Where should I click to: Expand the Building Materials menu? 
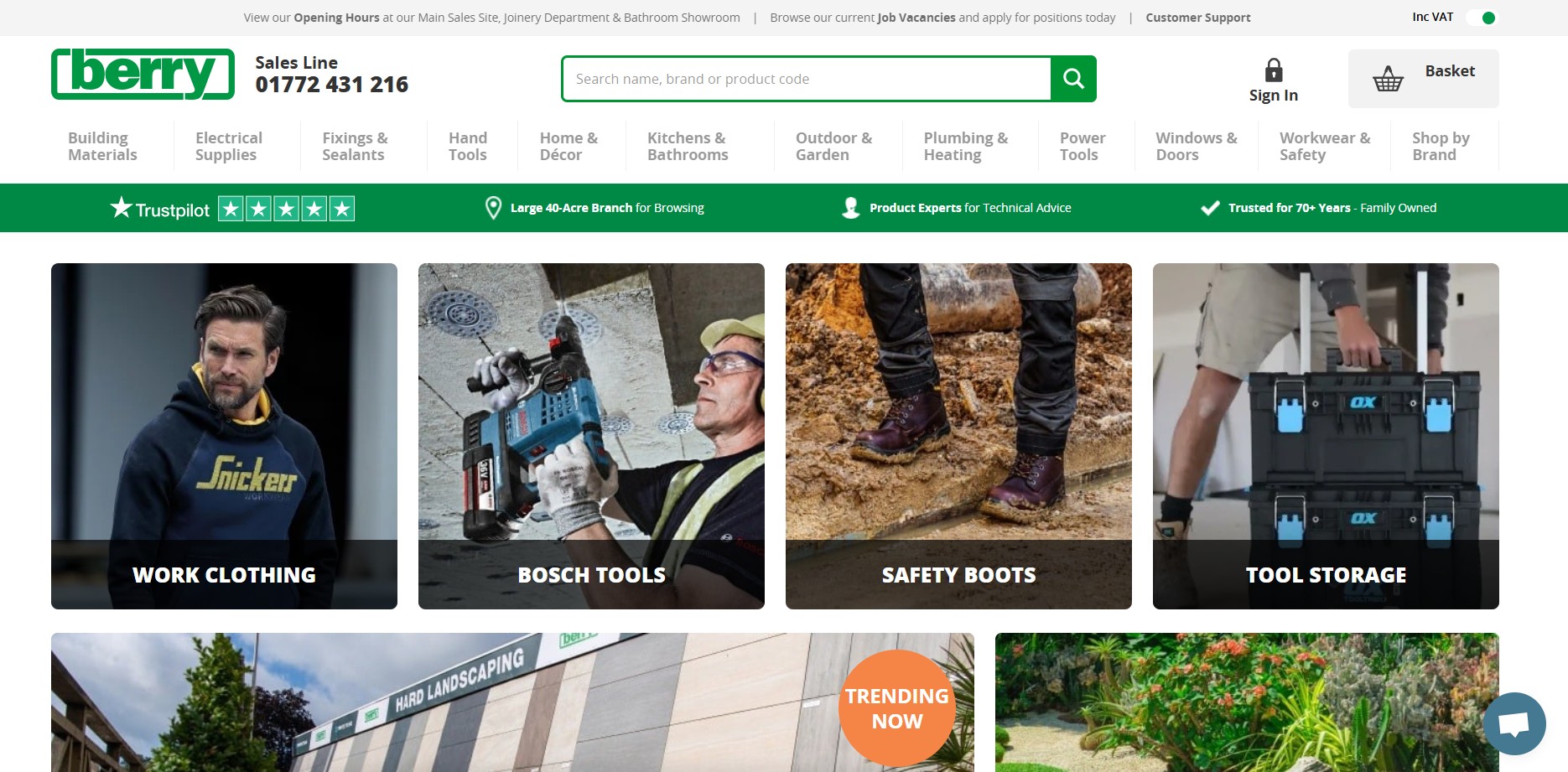[x=102, y=146]
